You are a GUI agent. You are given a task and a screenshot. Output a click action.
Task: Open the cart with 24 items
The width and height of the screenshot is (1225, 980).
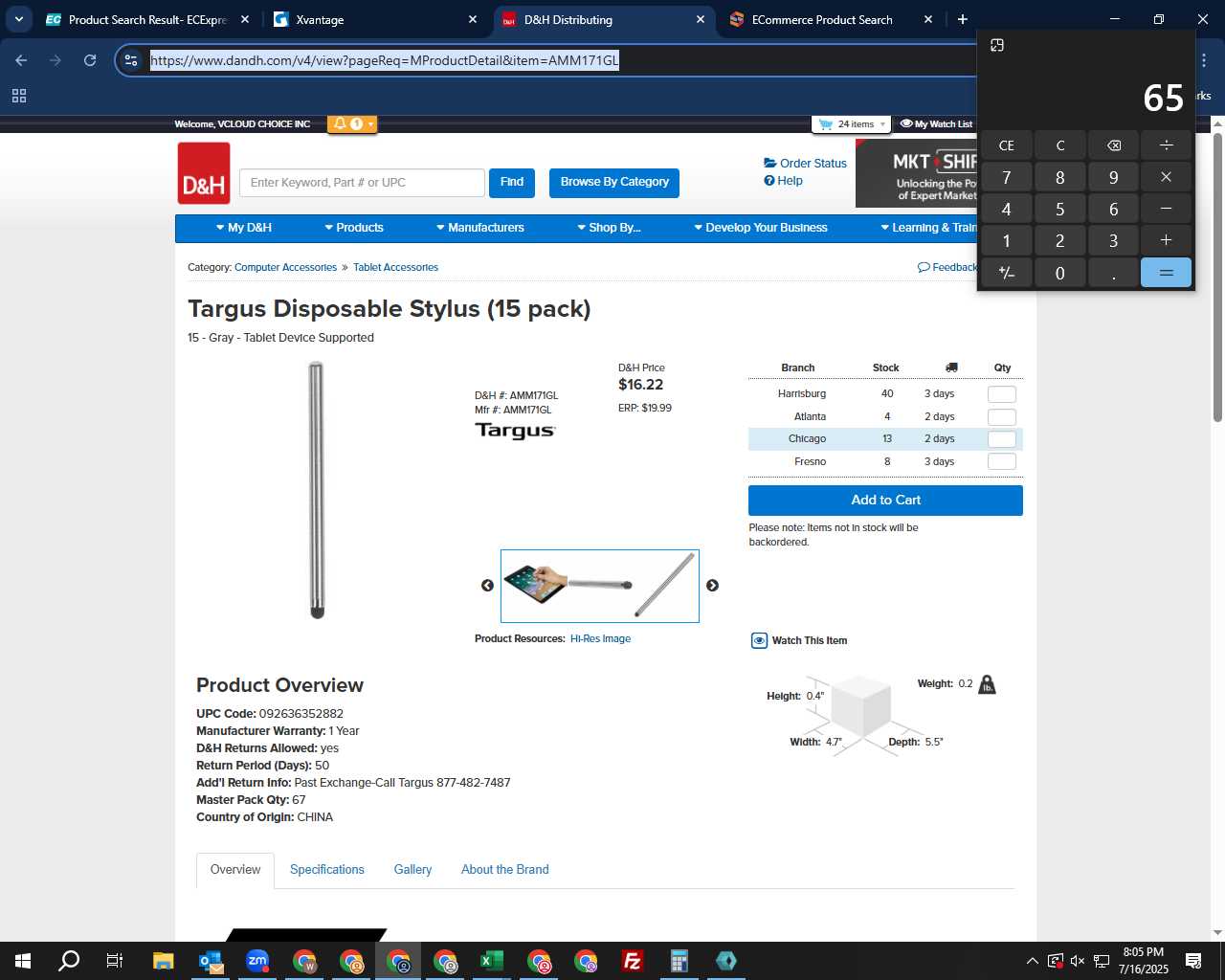[x=852, y=124]
